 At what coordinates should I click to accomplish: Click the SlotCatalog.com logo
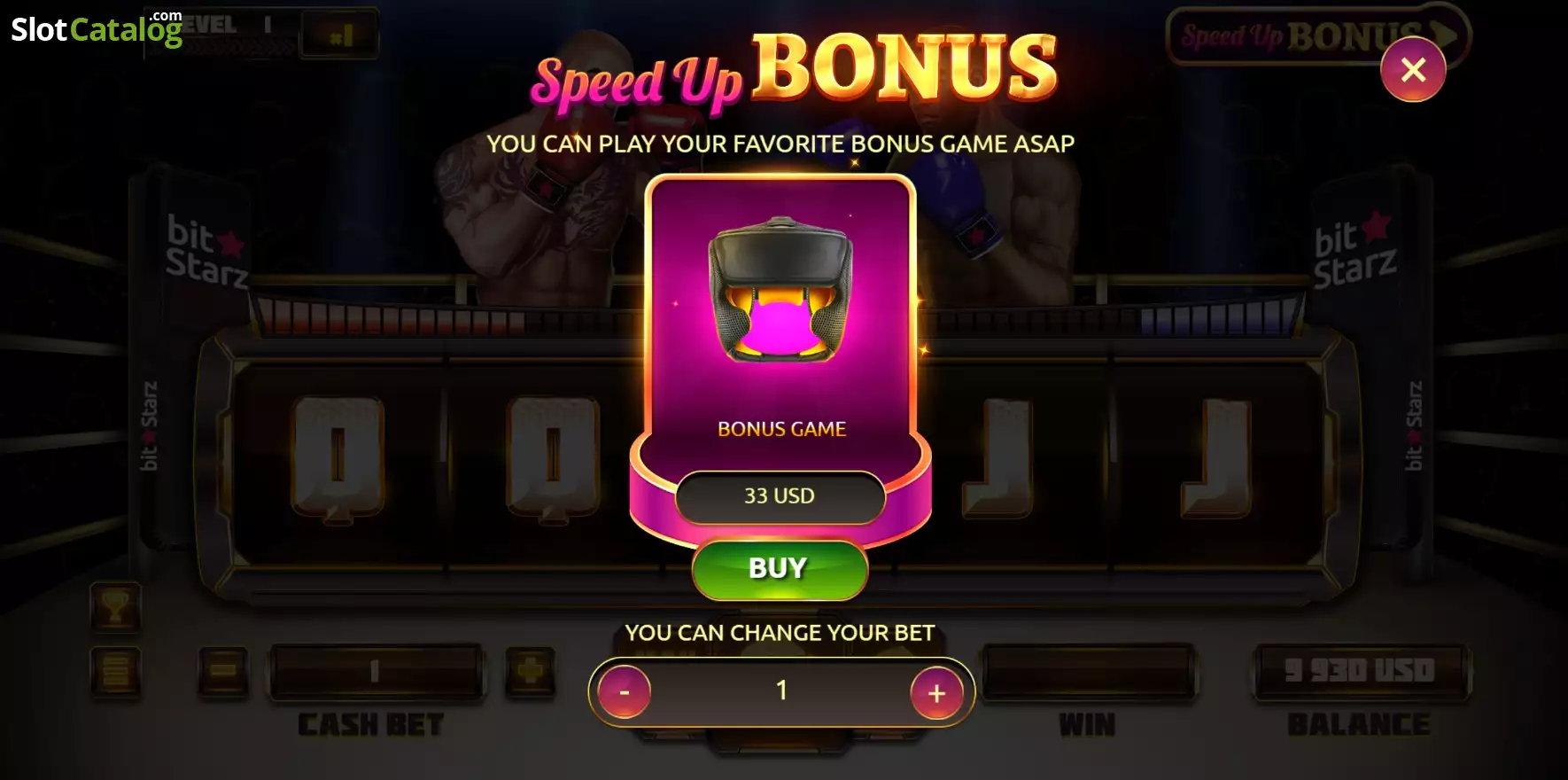tap(96, 28)
